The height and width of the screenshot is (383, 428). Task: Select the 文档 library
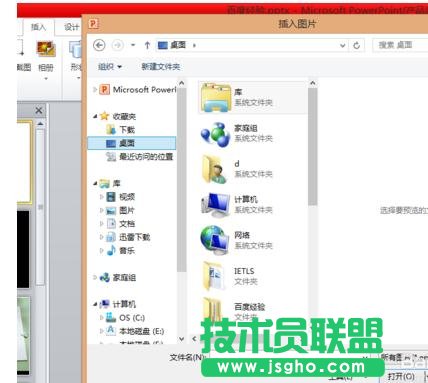[120, 224]
